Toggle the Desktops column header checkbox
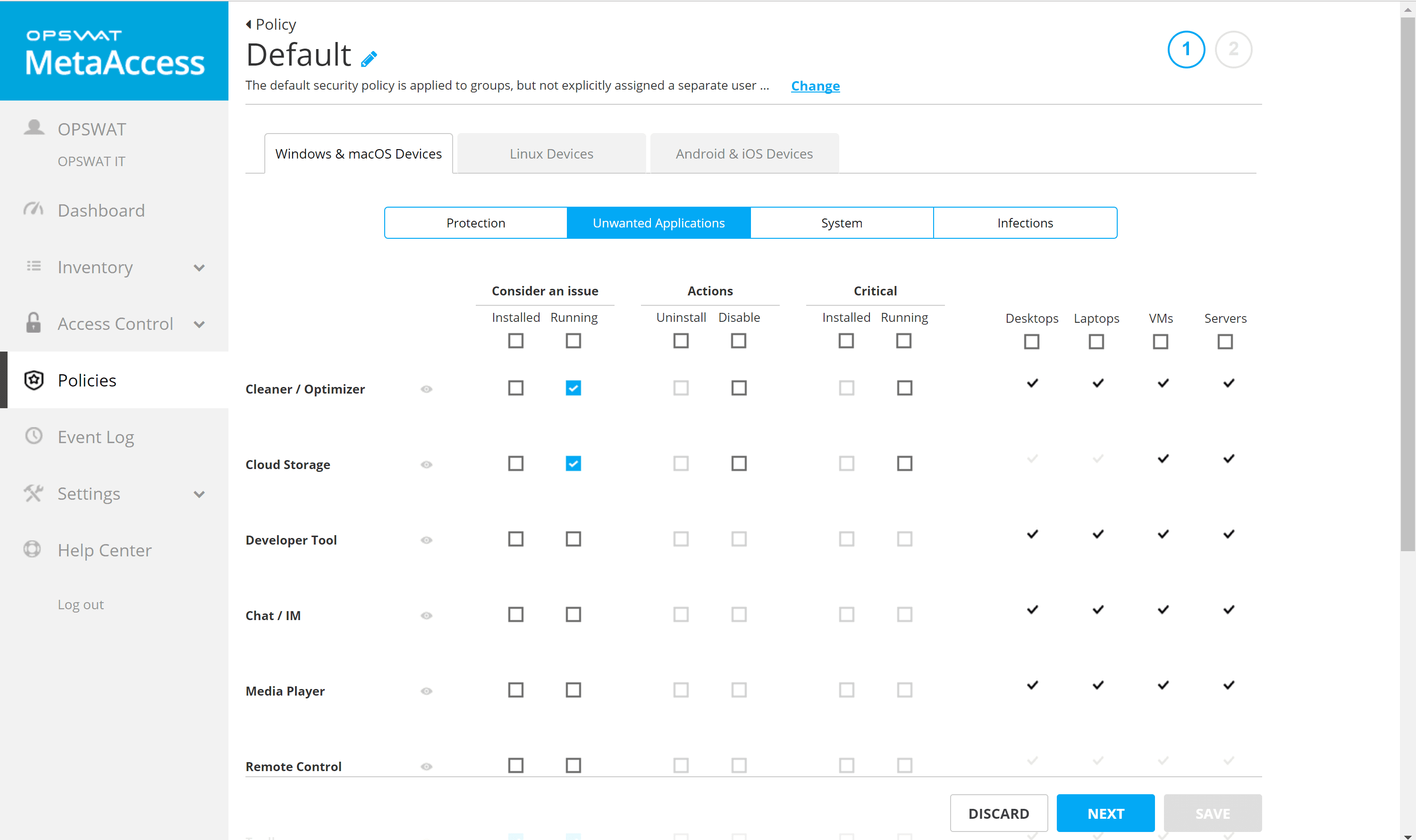This screenshot has height=840, width=1416. [x=1032, y=341]
